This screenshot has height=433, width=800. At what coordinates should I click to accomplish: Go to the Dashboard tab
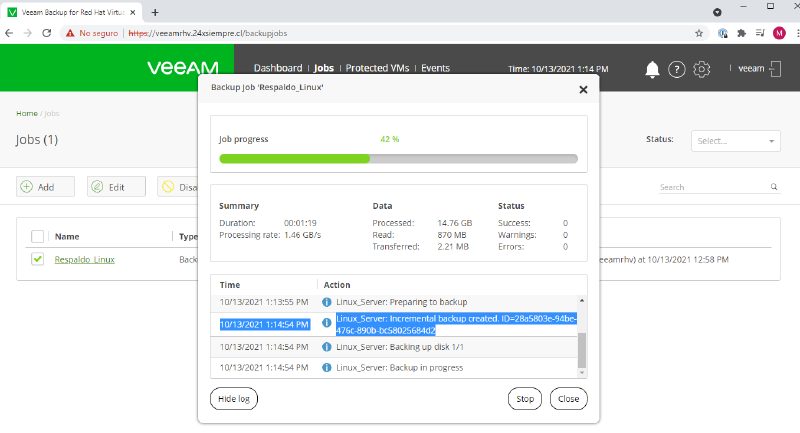pyautogui.click(x=278, y=68)
